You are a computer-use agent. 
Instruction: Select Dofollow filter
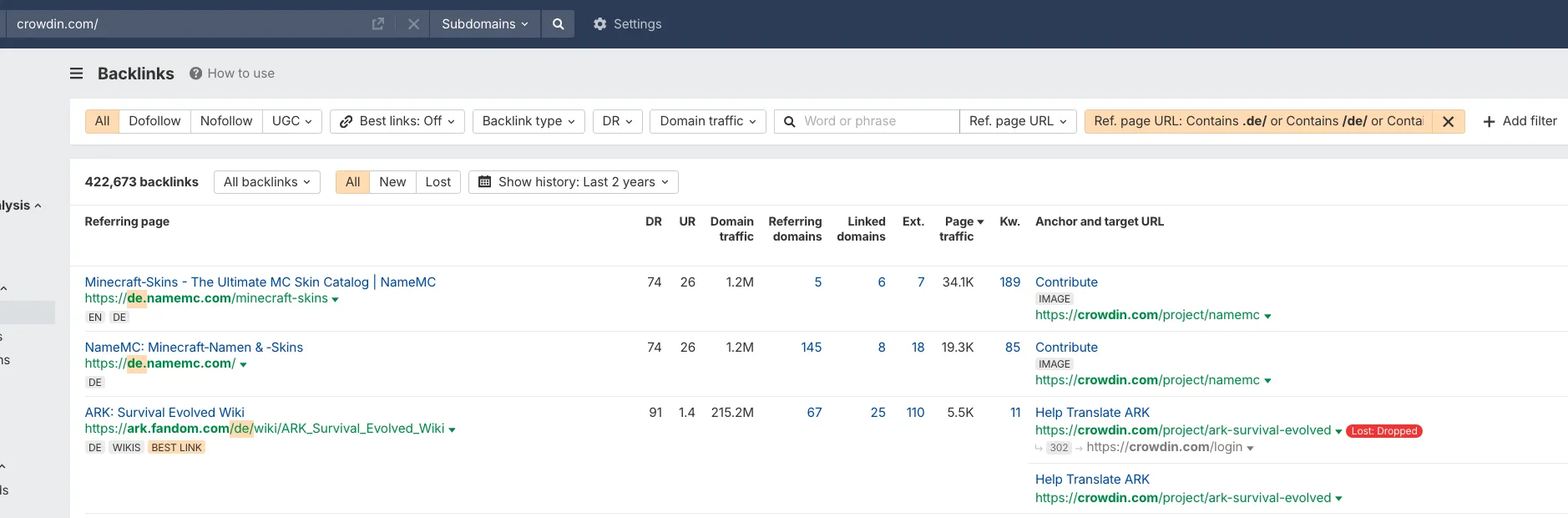coord(154,121)
